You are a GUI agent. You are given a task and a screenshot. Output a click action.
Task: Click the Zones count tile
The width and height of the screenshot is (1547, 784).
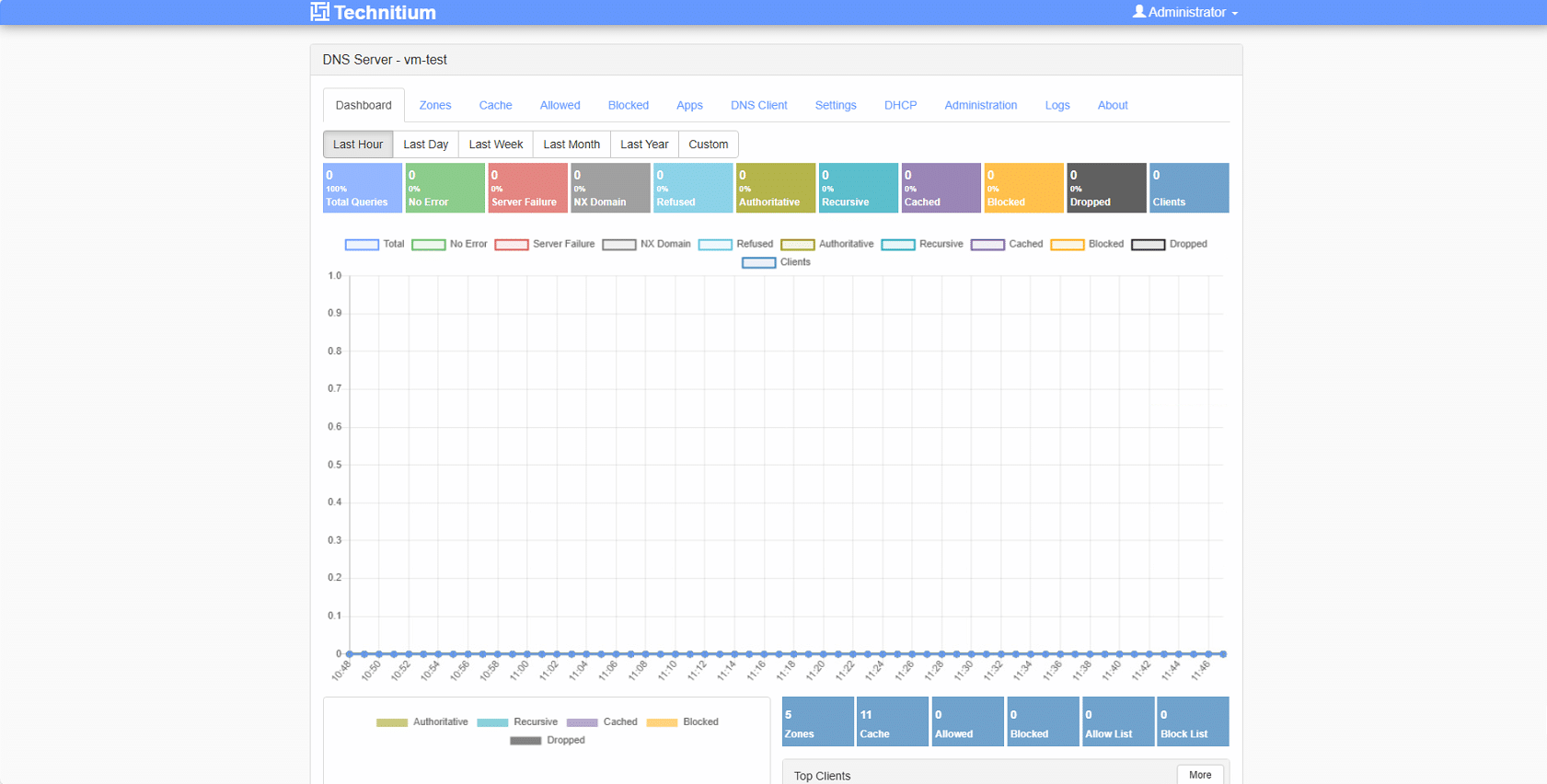click(817, 721)
